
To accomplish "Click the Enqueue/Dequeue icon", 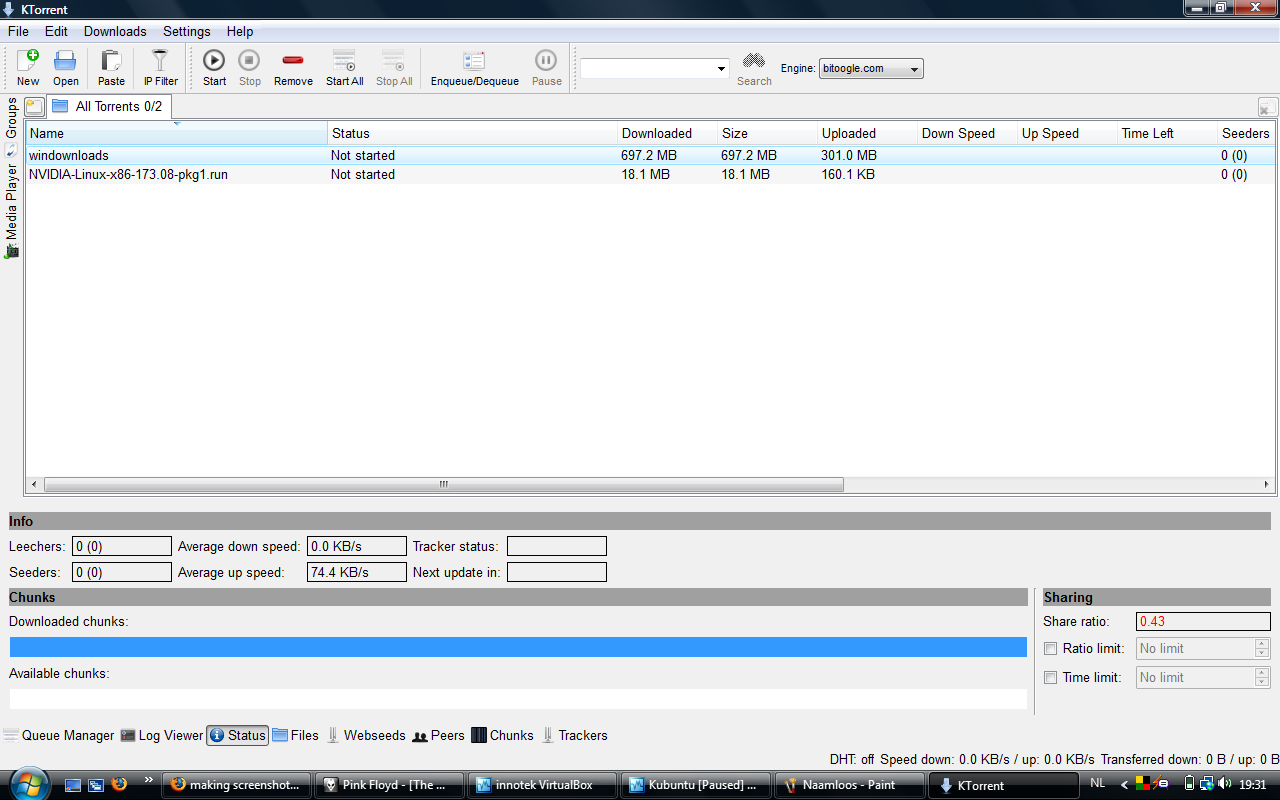I will [474, 68].
